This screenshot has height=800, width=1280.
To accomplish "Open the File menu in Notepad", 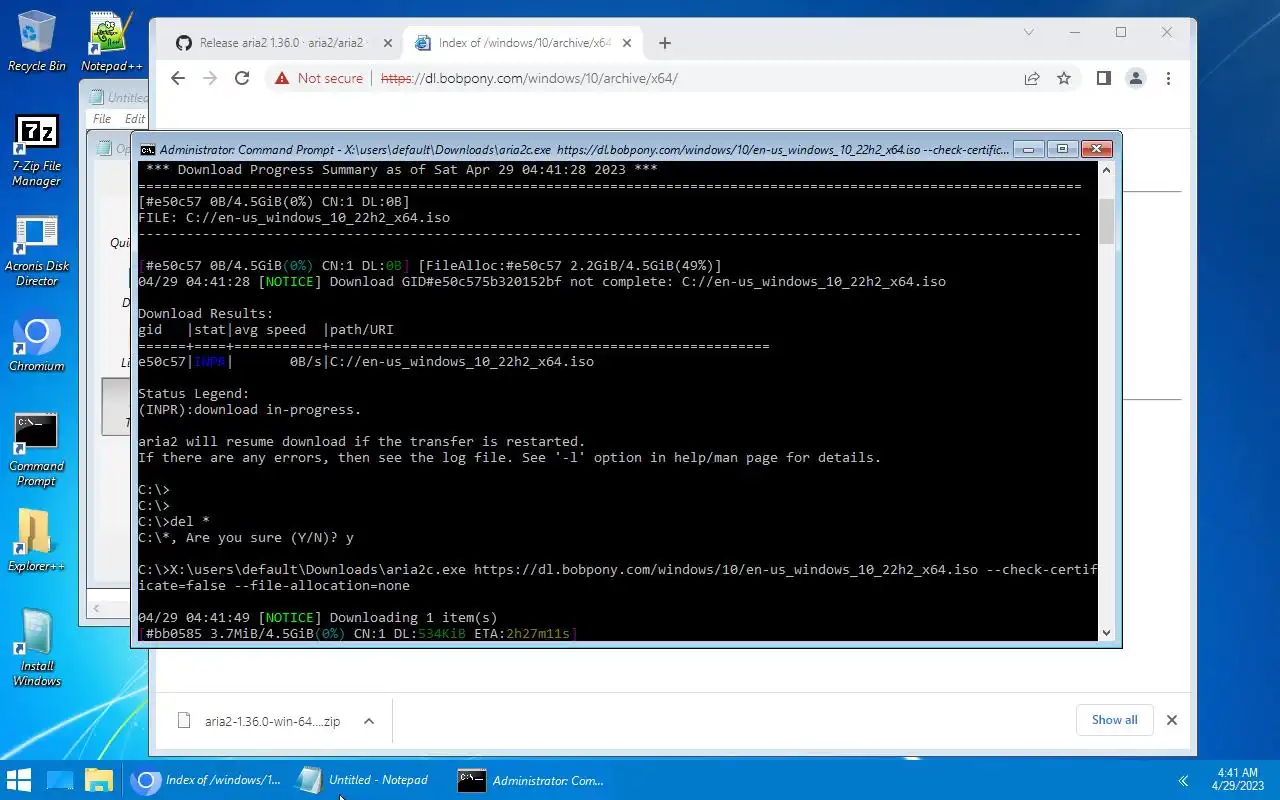I will pos(102,118).
